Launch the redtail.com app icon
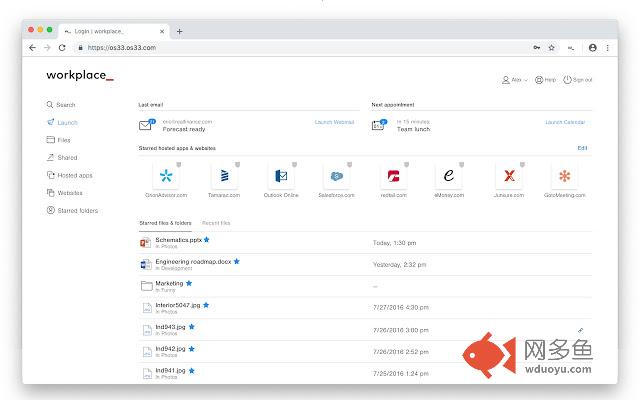 point(393,176)
